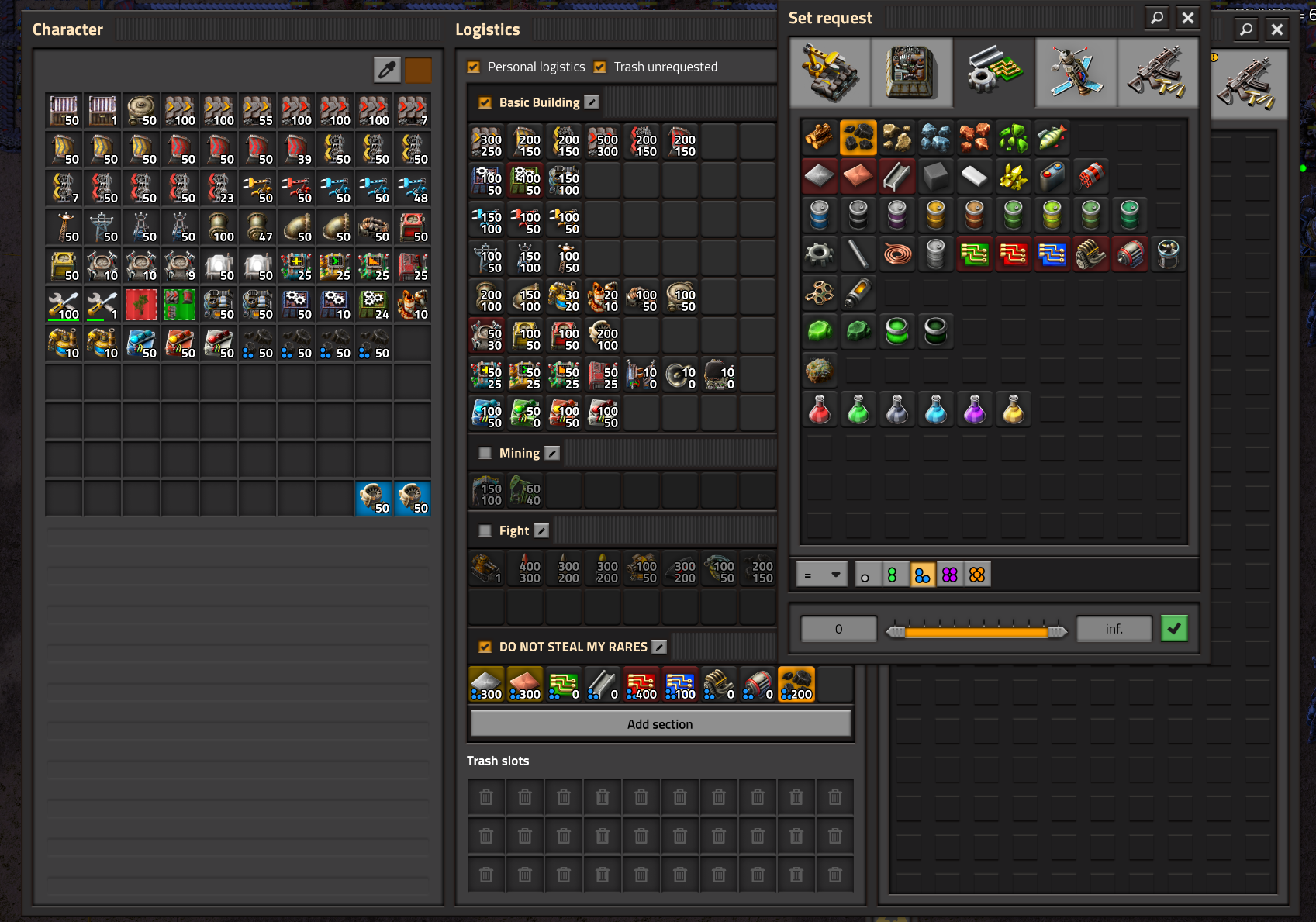Enable the Mining section checkbox
This screenshot has height=922, width=1316.
485,453
